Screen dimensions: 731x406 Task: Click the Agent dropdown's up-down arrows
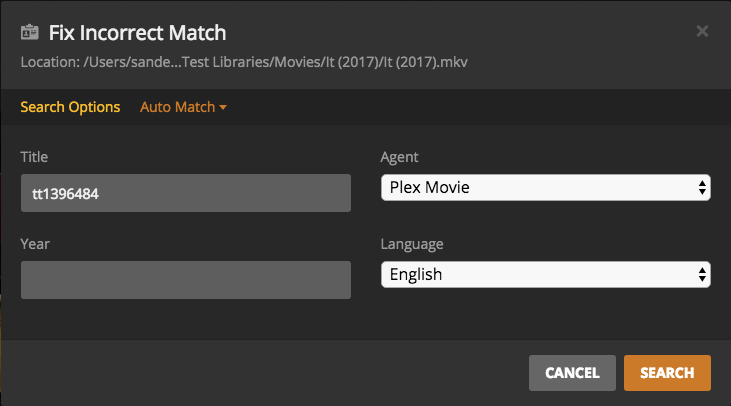coord(702,187)
